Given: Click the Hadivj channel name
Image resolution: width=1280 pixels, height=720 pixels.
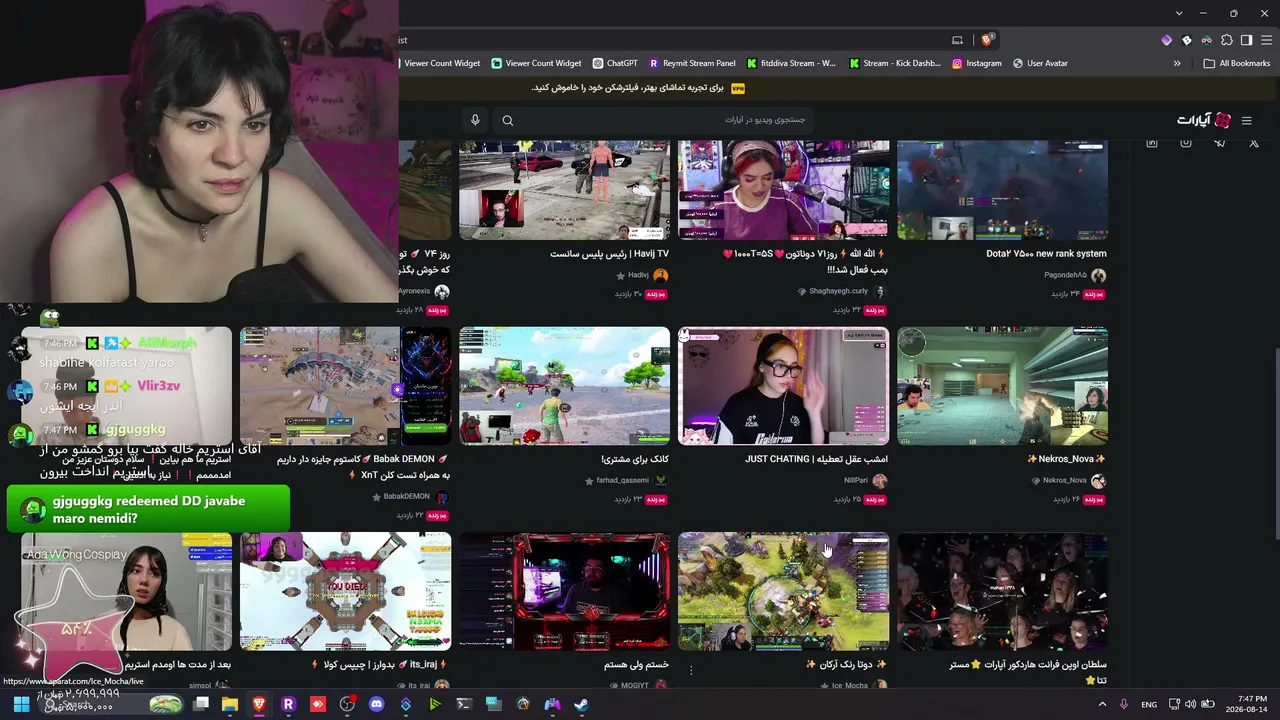Looking at the screenshot, I should [638, 275].
